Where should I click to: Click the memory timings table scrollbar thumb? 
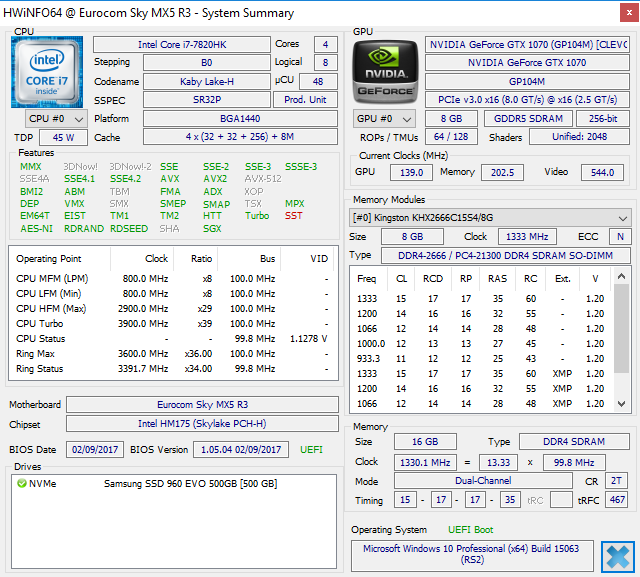pyautogui.click(x=621, y=329)
